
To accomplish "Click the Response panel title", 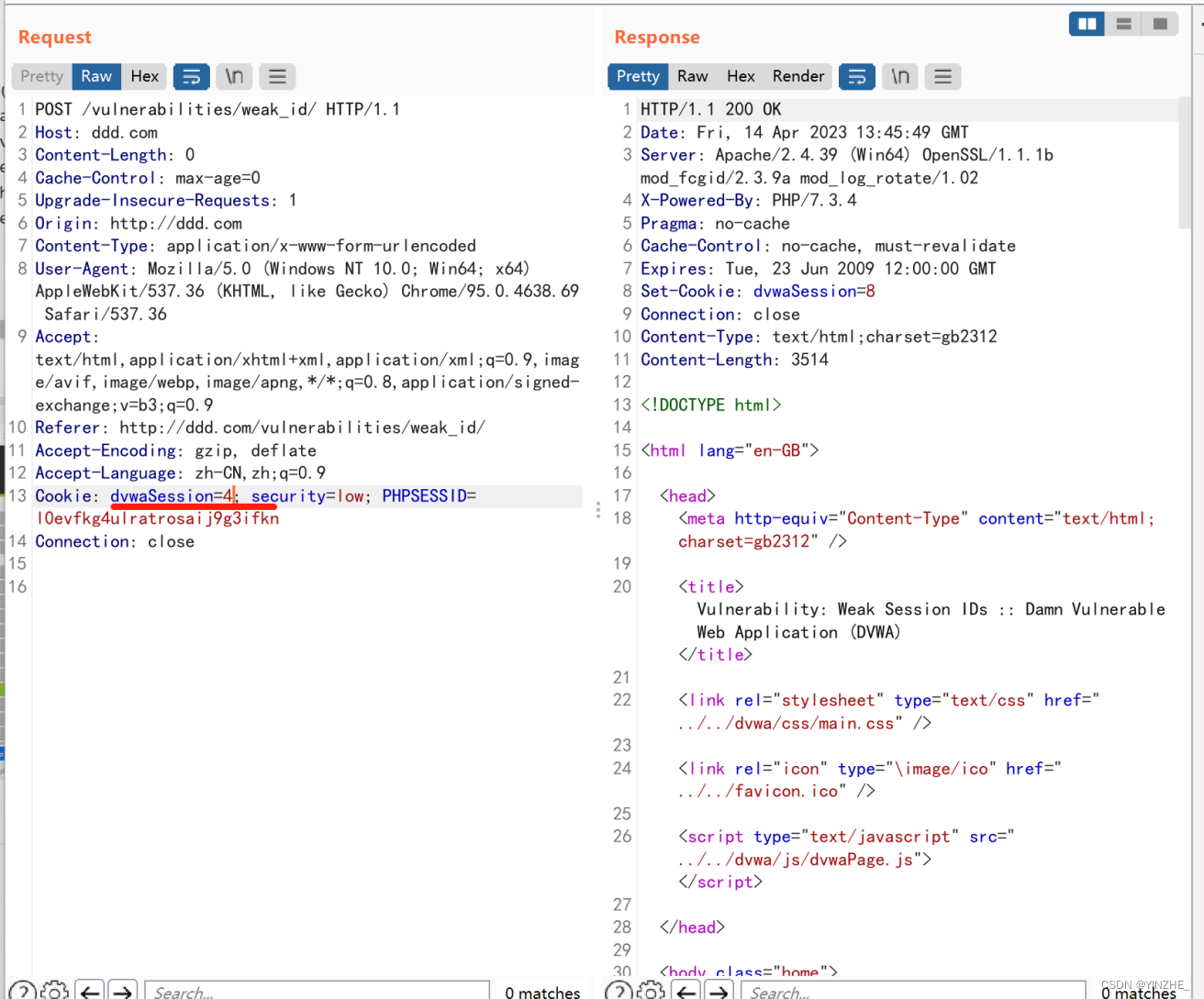I will click(x=657, y=38).
